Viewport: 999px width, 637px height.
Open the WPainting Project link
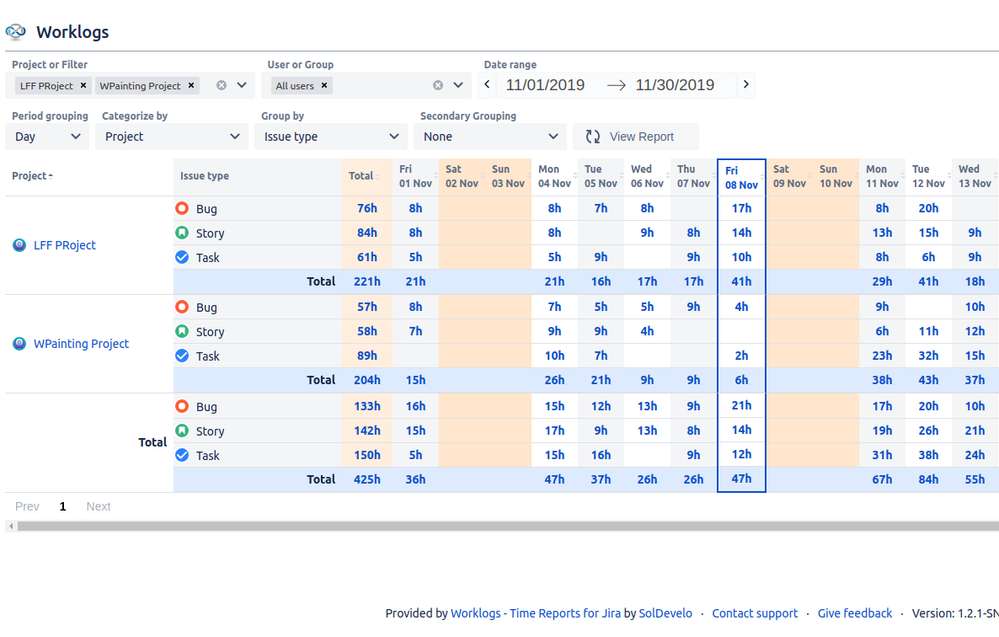click(81, 344)
